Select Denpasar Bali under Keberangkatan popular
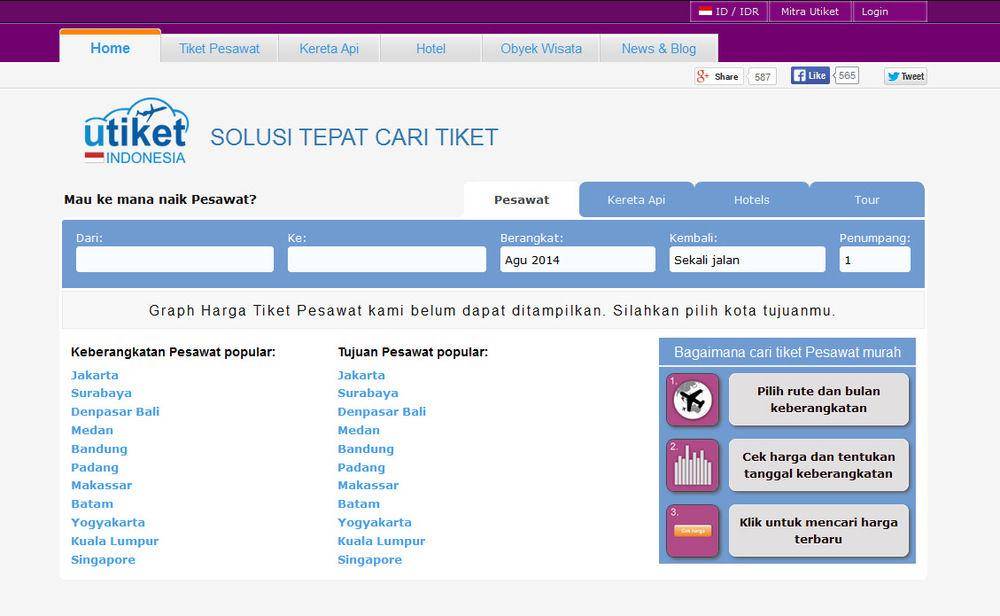The image size is (1000, 616). click(x=115, y=412)
